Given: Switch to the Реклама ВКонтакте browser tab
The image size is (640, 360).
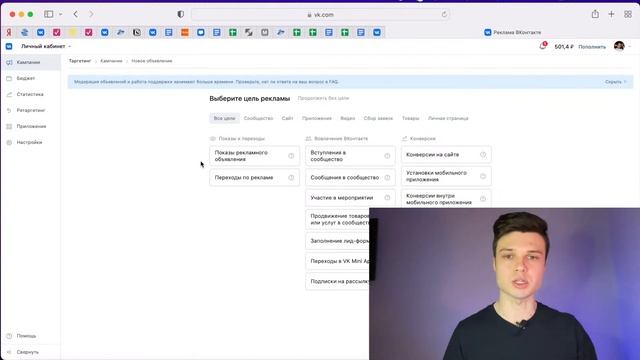Looking at the screenshot, I should (x=513, y=32).
